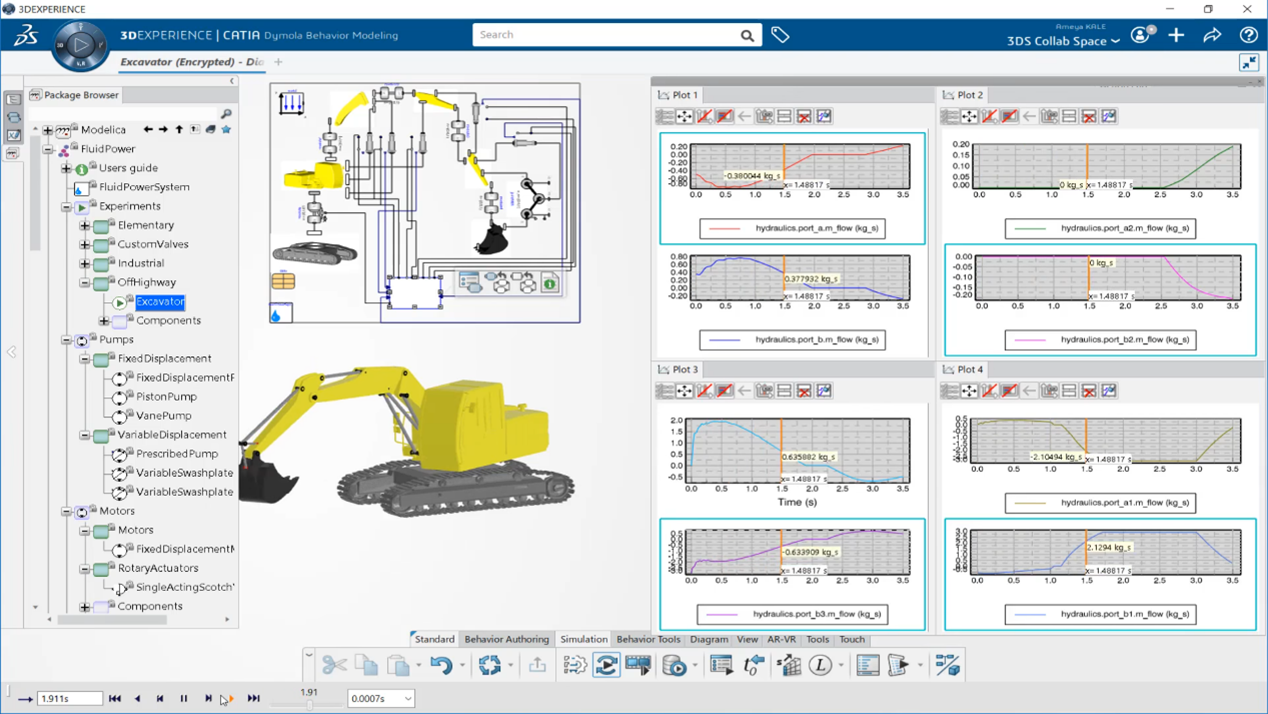
Task: Click the Cut scissors icon in the action bar
Action: tap(334, 665)
